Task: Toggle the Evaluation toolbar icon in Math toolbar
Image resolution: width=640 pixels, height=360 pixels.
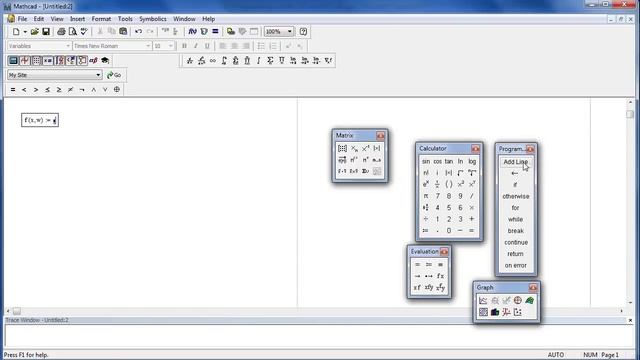Action: point(48,60)
